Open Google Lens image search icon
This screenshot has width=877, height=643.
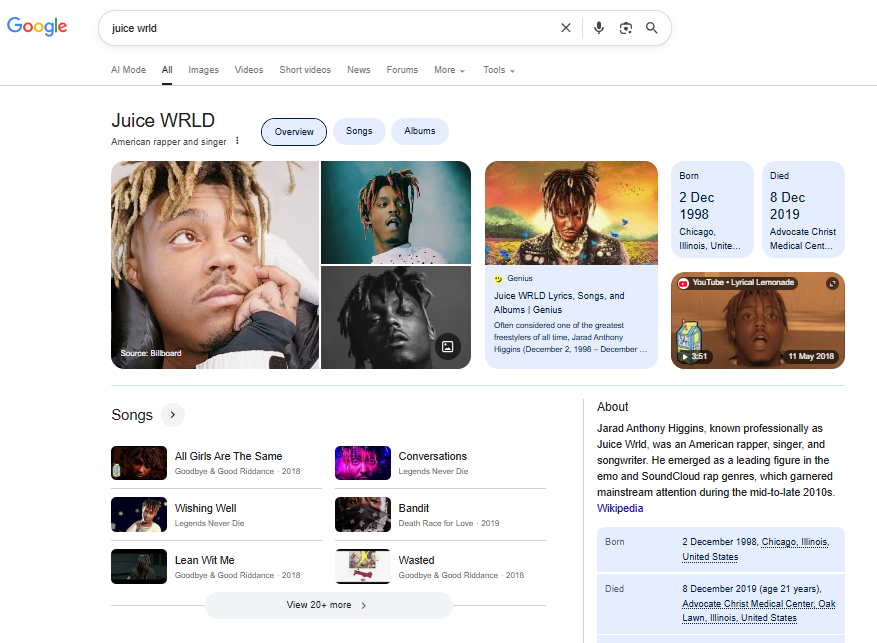tap(625, 28)
